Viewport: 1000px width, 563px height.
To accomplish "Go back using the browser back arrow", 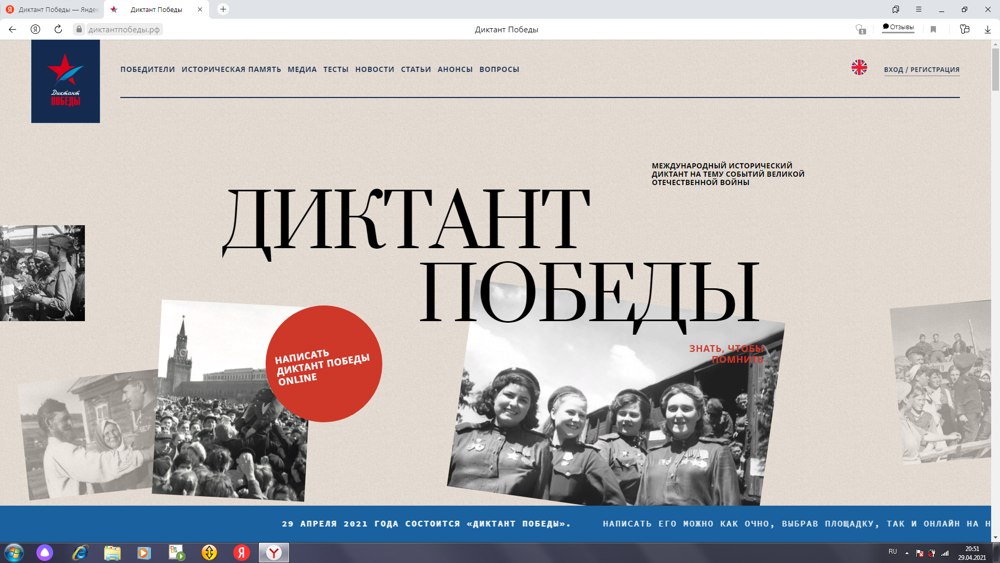I will [x=12, y=29].
